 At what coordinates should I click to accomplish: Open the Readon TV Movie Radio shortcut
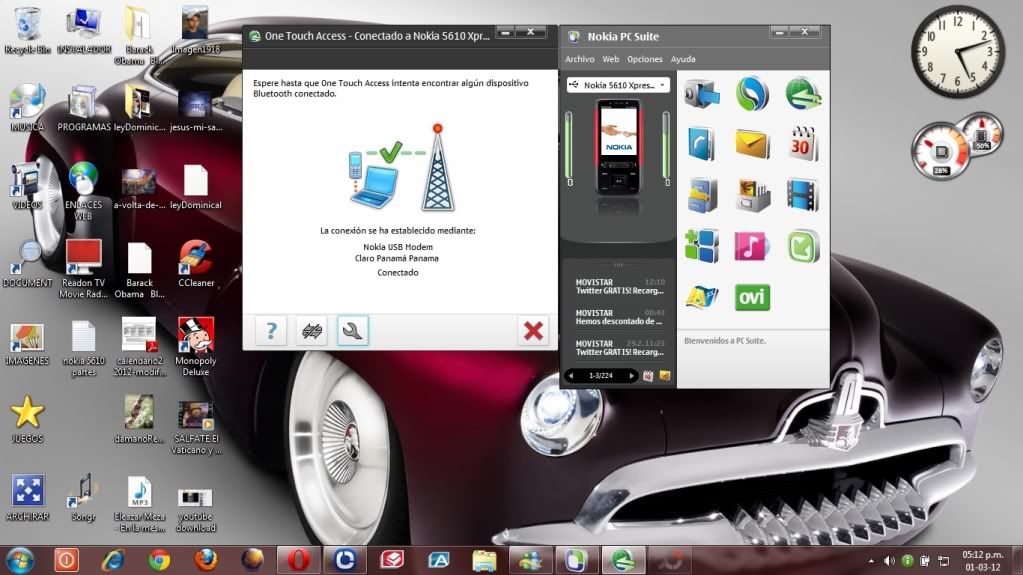84,268
